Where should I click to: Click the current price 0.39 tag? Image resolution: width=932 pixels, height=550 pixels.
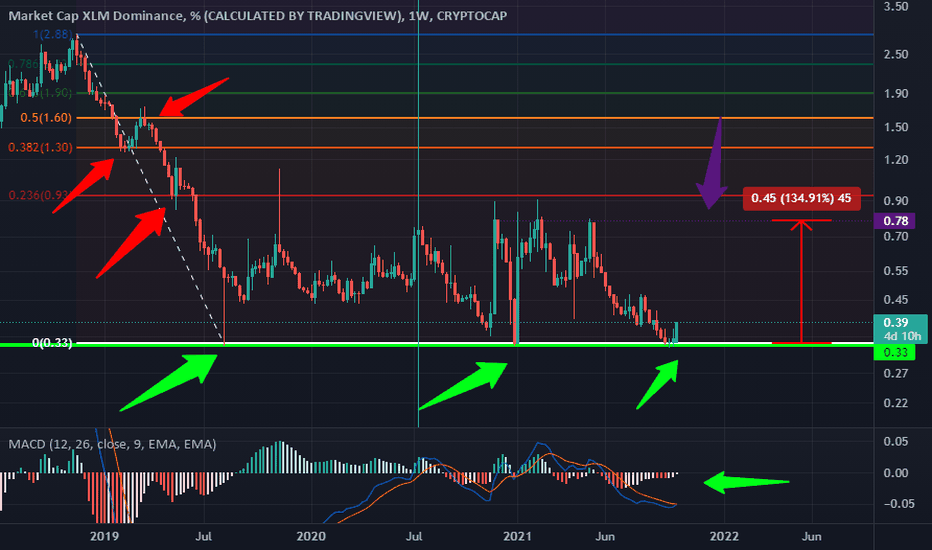[896, 322]
